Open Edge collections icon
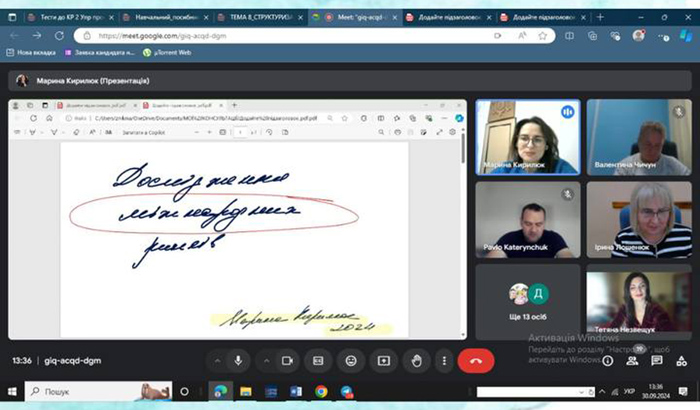This screenshot has width=700, height=410. click(592, 36)
